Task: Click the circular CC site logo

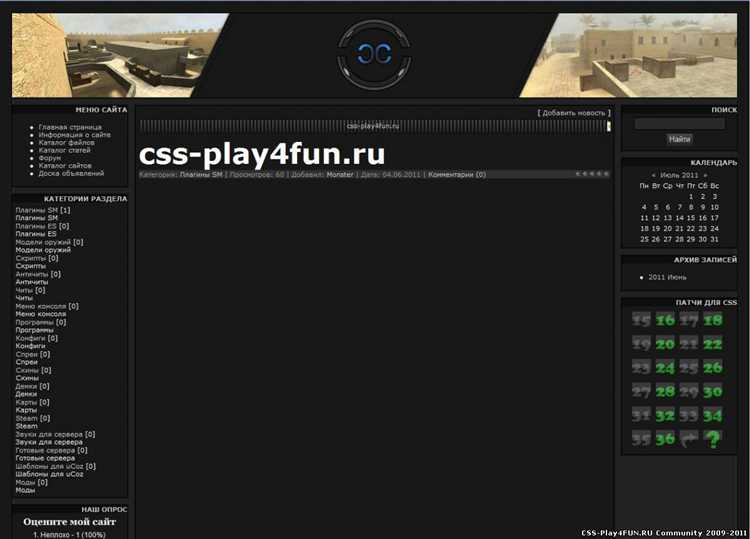Action: click(375, 54)
